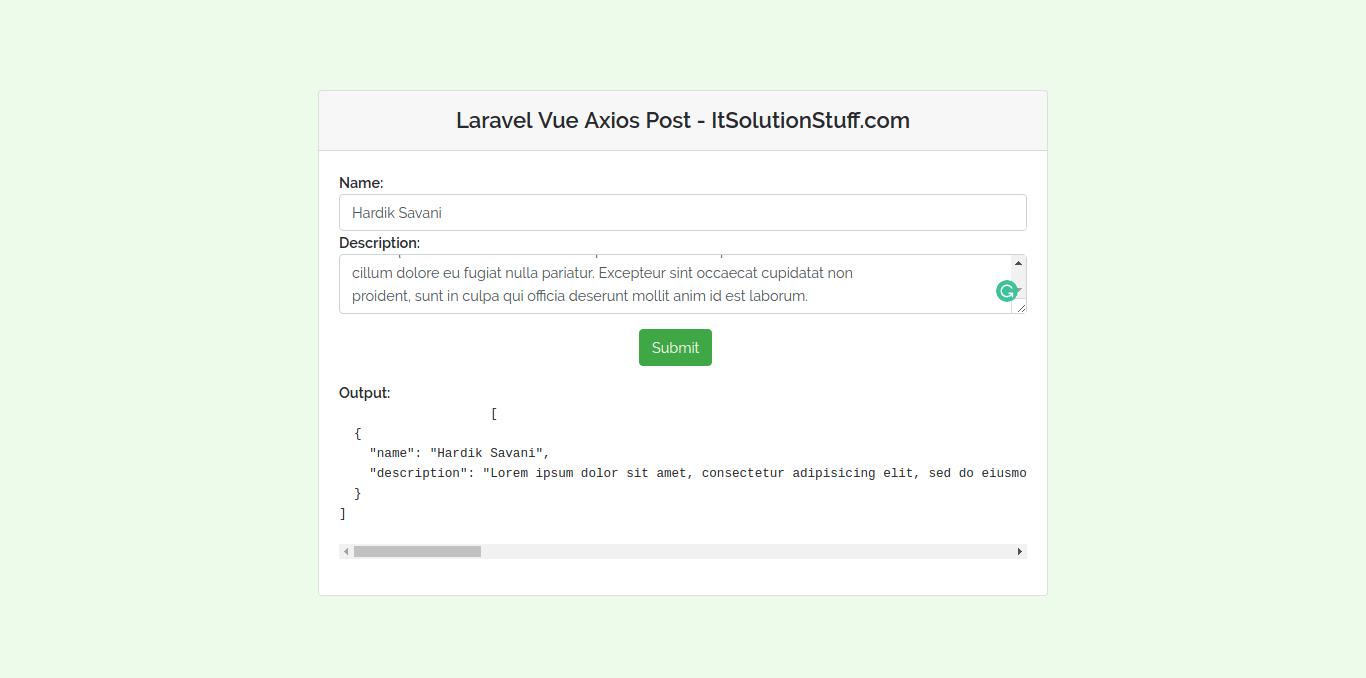Open Grammarly suggestions for the description text
This screenshot has width=1366, height=678.
[1007, 290]
